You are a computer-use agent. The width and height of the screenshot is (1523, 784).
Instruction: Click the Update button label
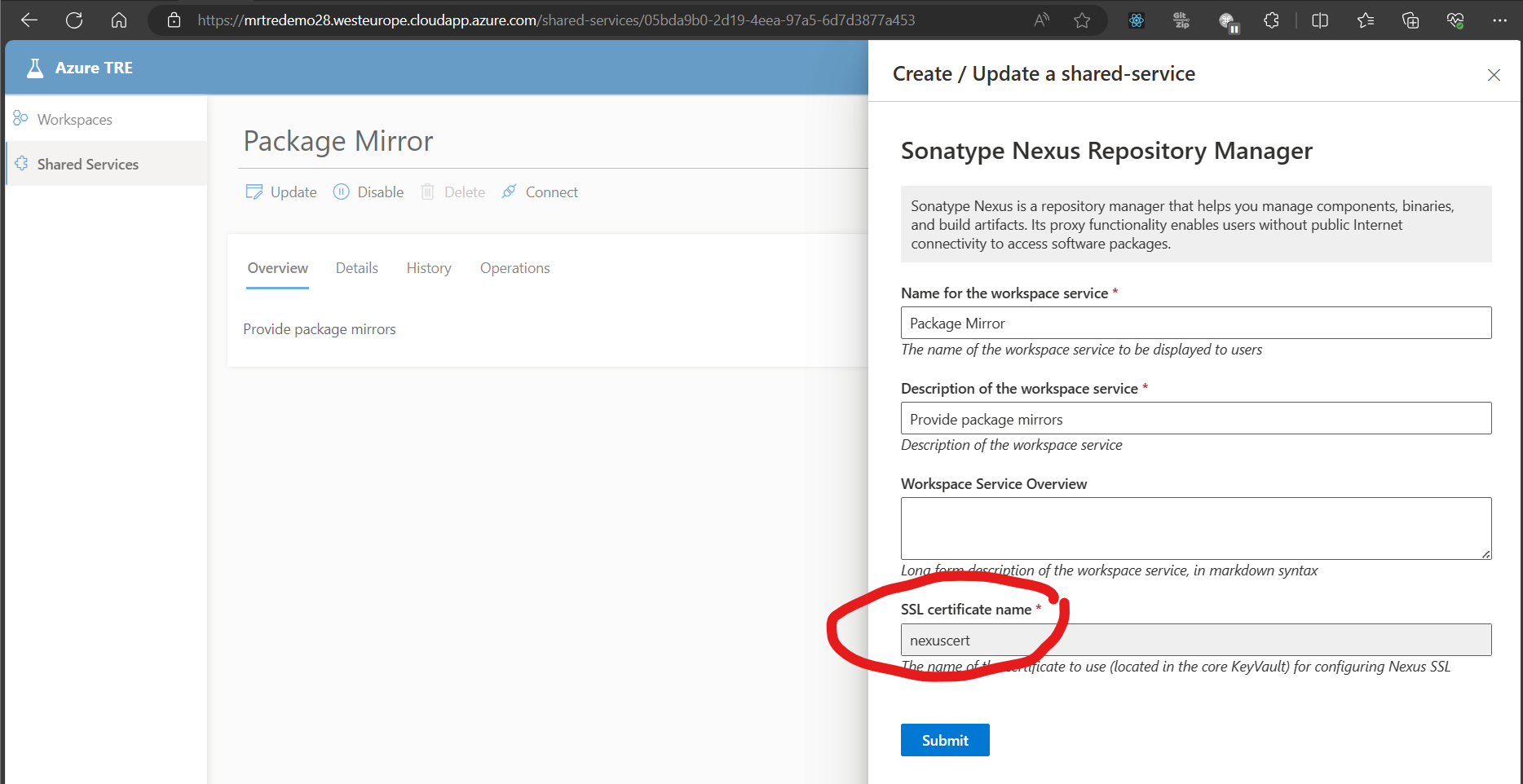(x=294, y=192)
